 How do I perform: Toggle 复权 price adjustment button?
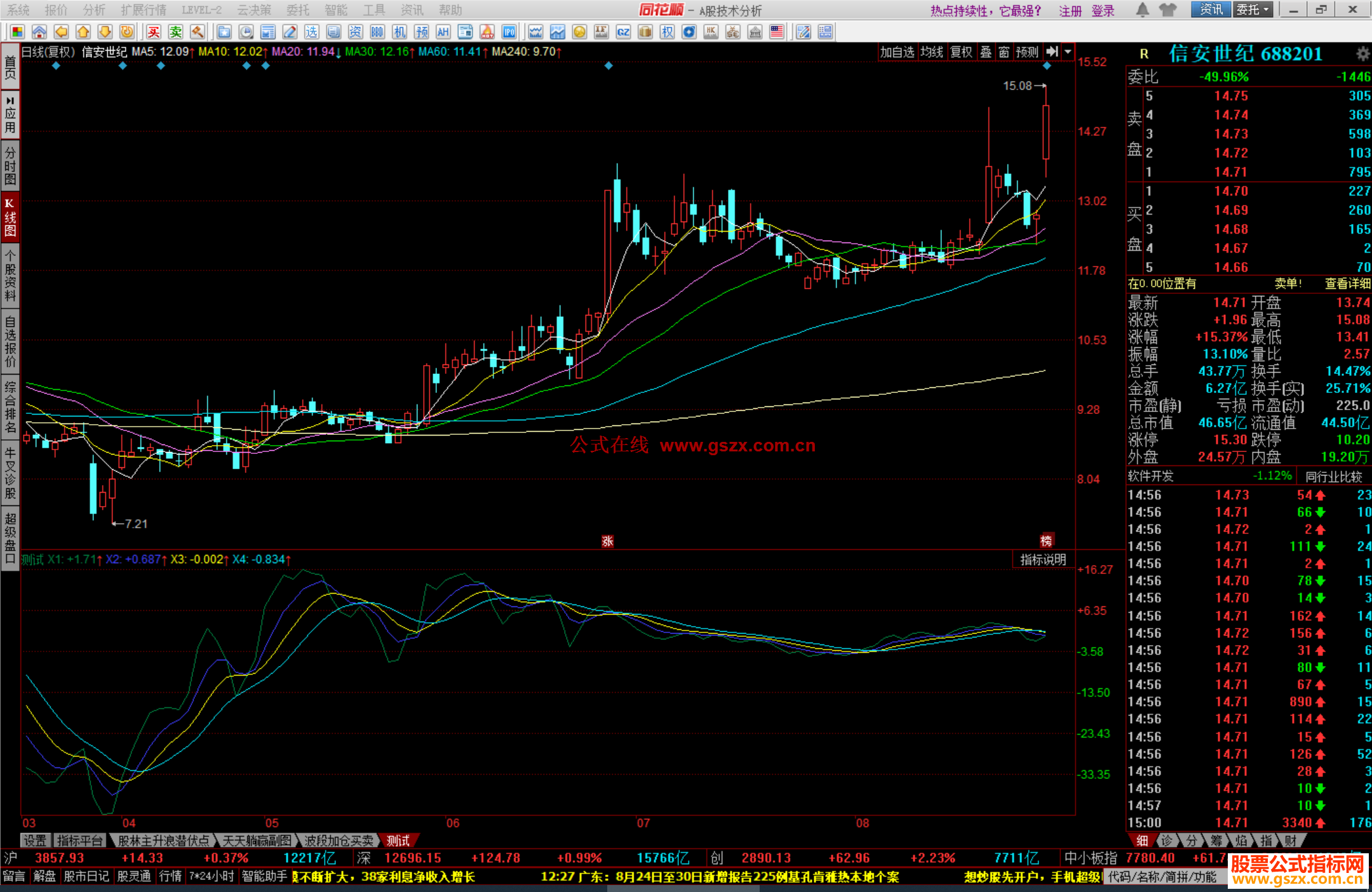click(x=961, y=52)
